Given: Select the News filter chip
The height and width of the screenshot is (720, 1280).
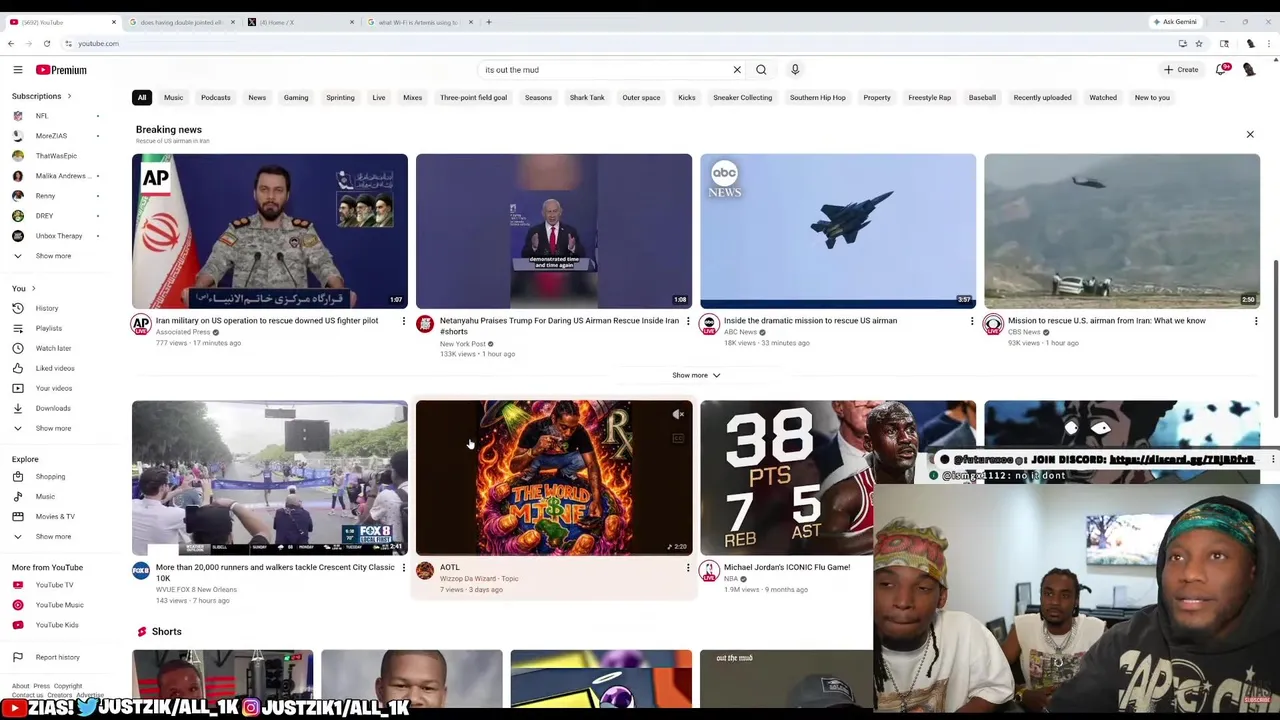Looking at the screenshot, I should click(x=257, y=98).
